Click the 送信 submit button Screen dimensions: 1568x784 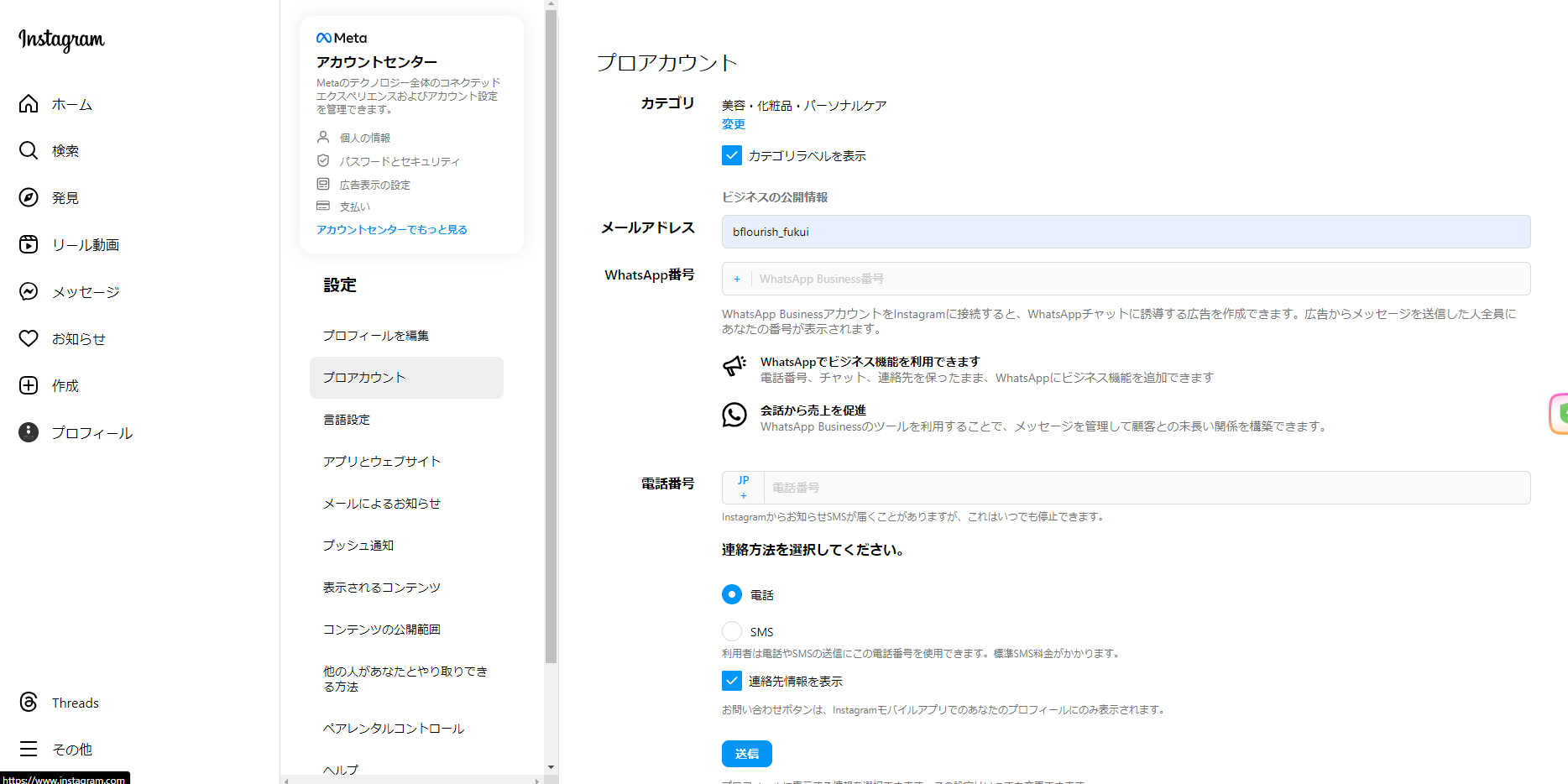tap(747, 754)
